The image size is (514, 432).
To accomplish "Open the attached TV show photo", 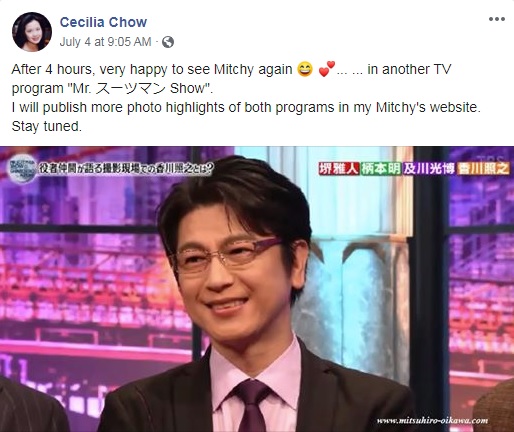I will tap(257, 289).
